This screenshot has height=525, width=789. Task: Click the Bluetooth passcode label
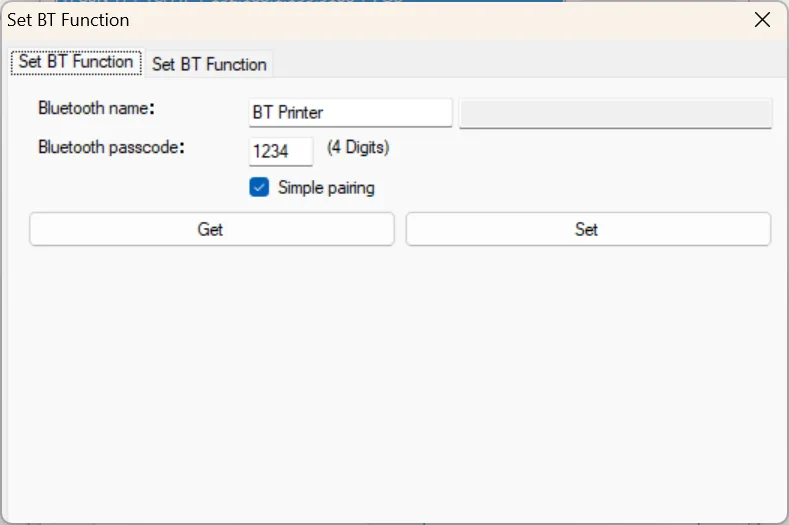click(112, 147)
